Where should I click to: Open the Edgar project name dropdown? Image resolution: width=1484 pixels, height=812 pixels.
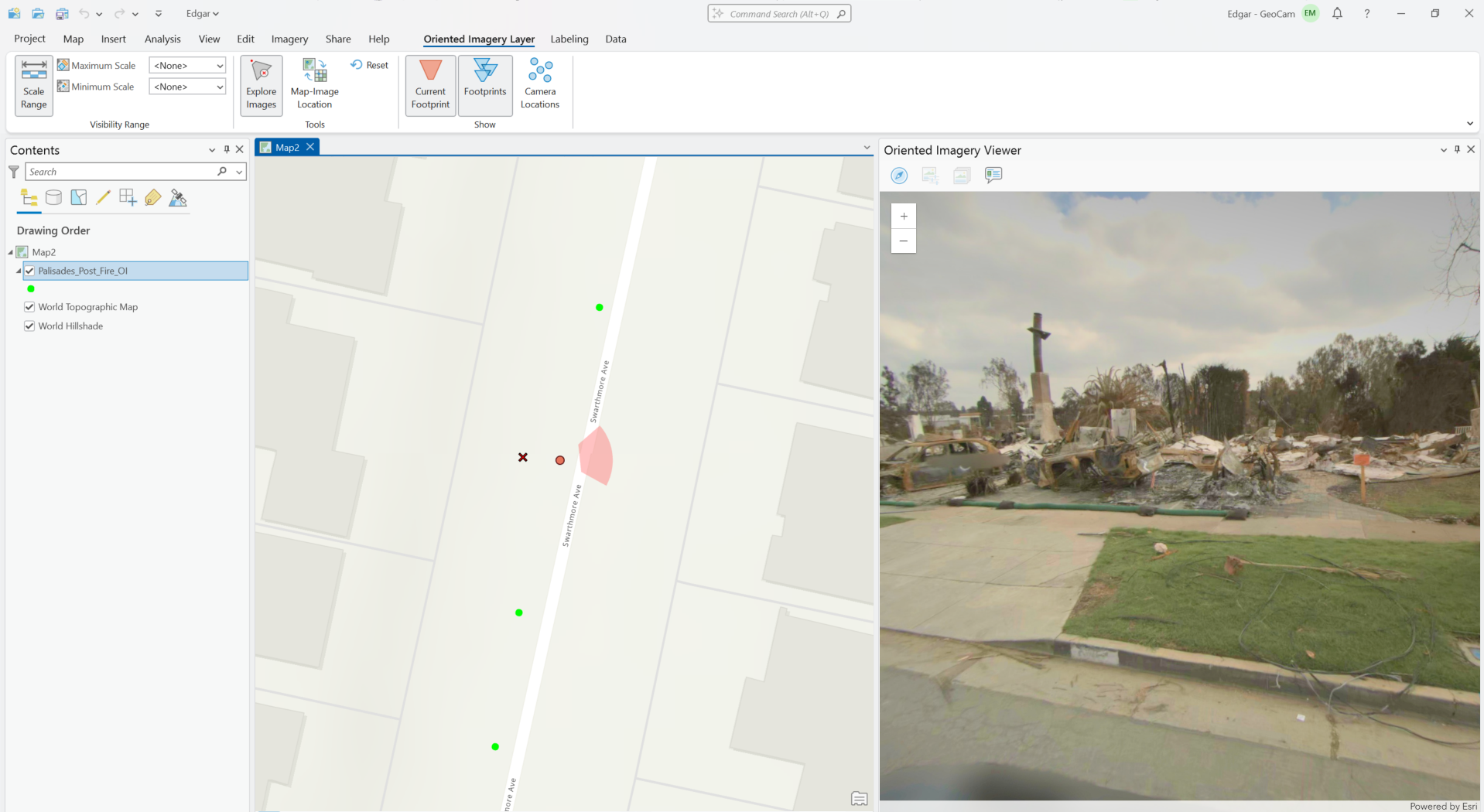point(202,13)
